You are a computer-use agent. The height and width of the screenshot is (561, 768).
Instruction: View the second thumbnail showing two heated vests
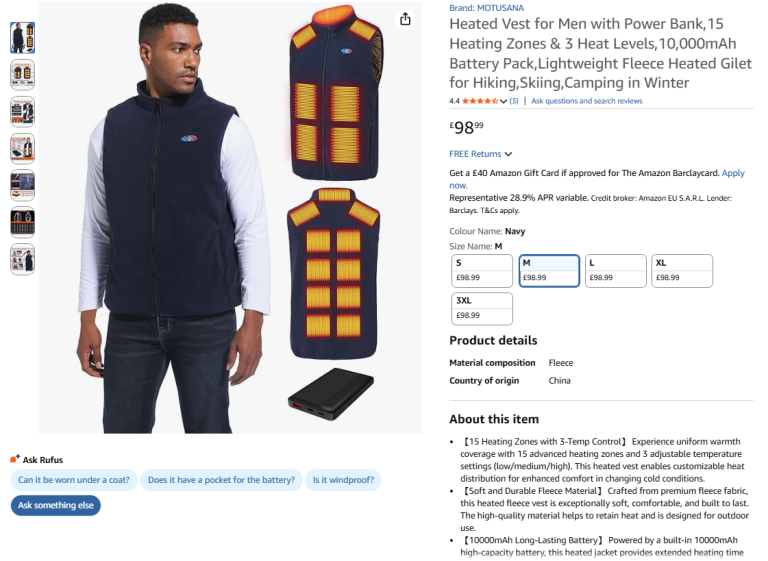coord(22,75)
